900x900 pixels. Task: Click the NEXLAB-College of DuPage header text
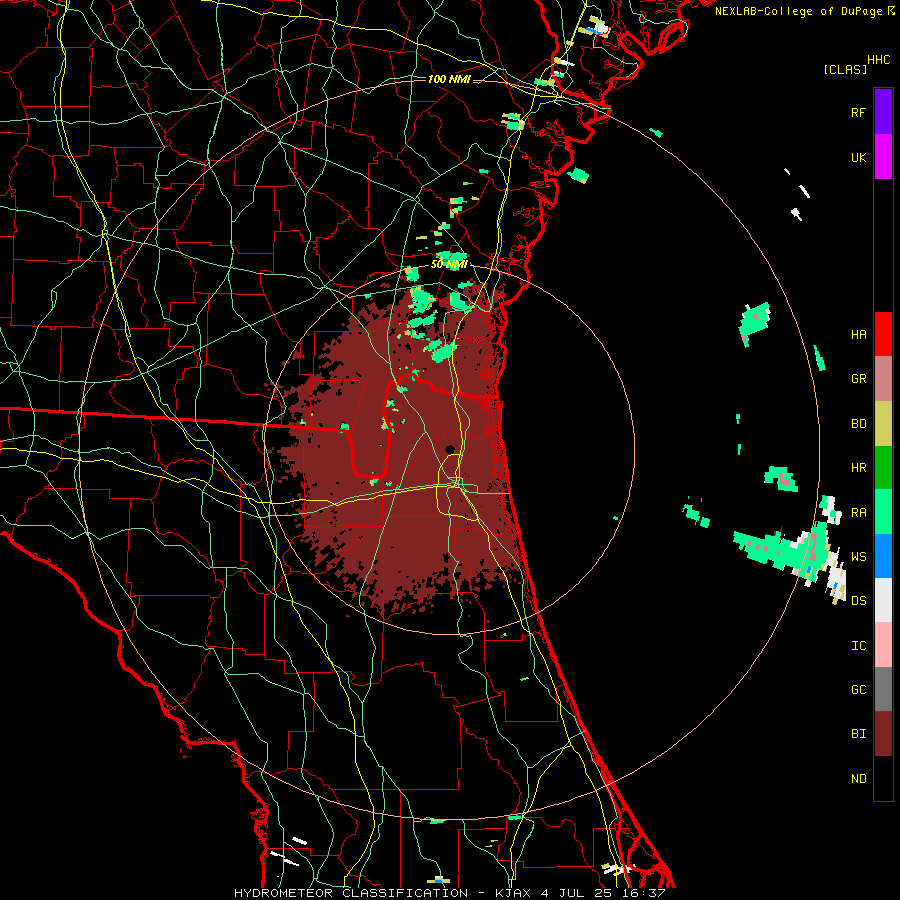coord(799,11)
